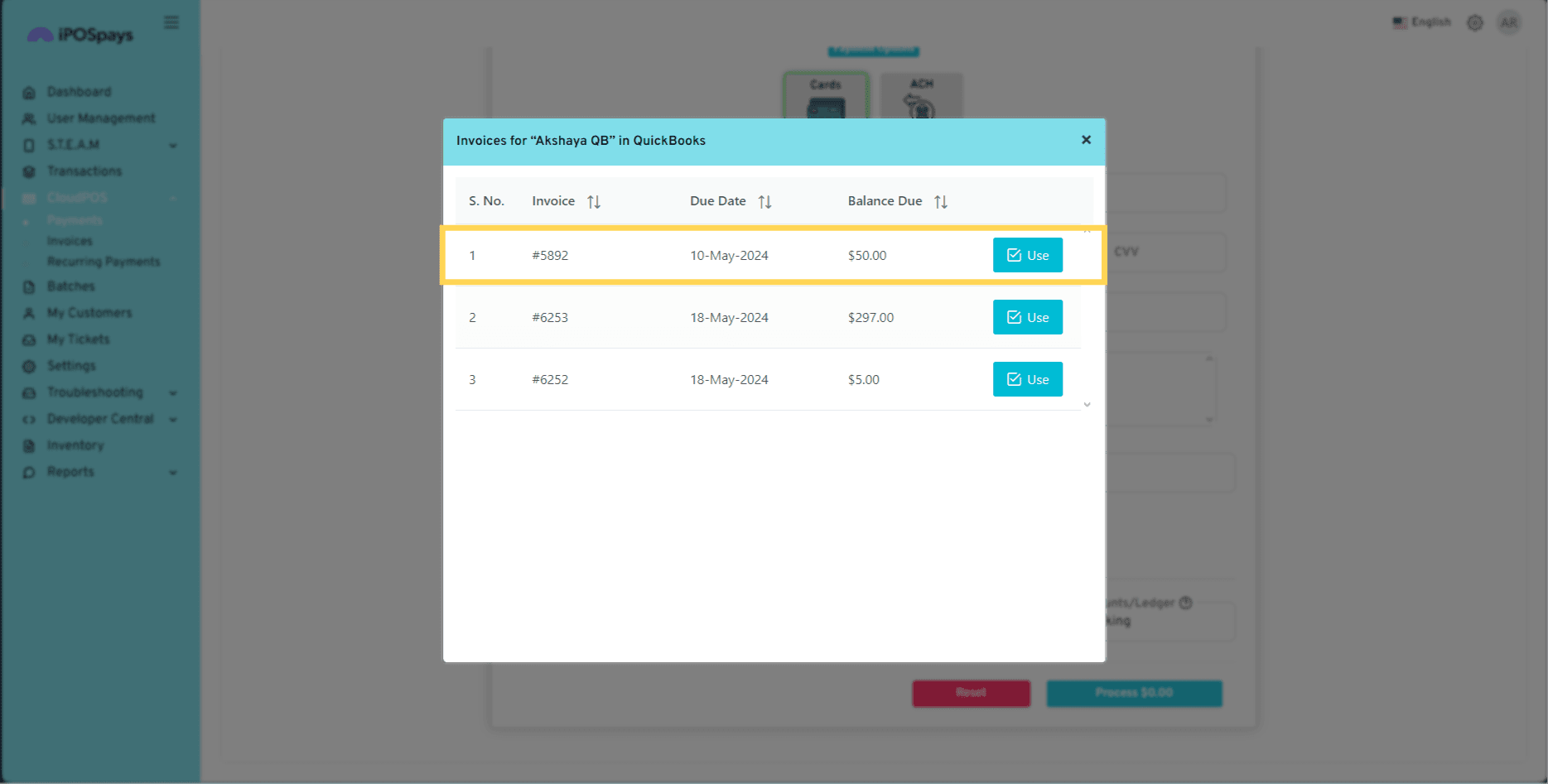
Task: Open the English language selector
Action: click(x=1421, y=22)
